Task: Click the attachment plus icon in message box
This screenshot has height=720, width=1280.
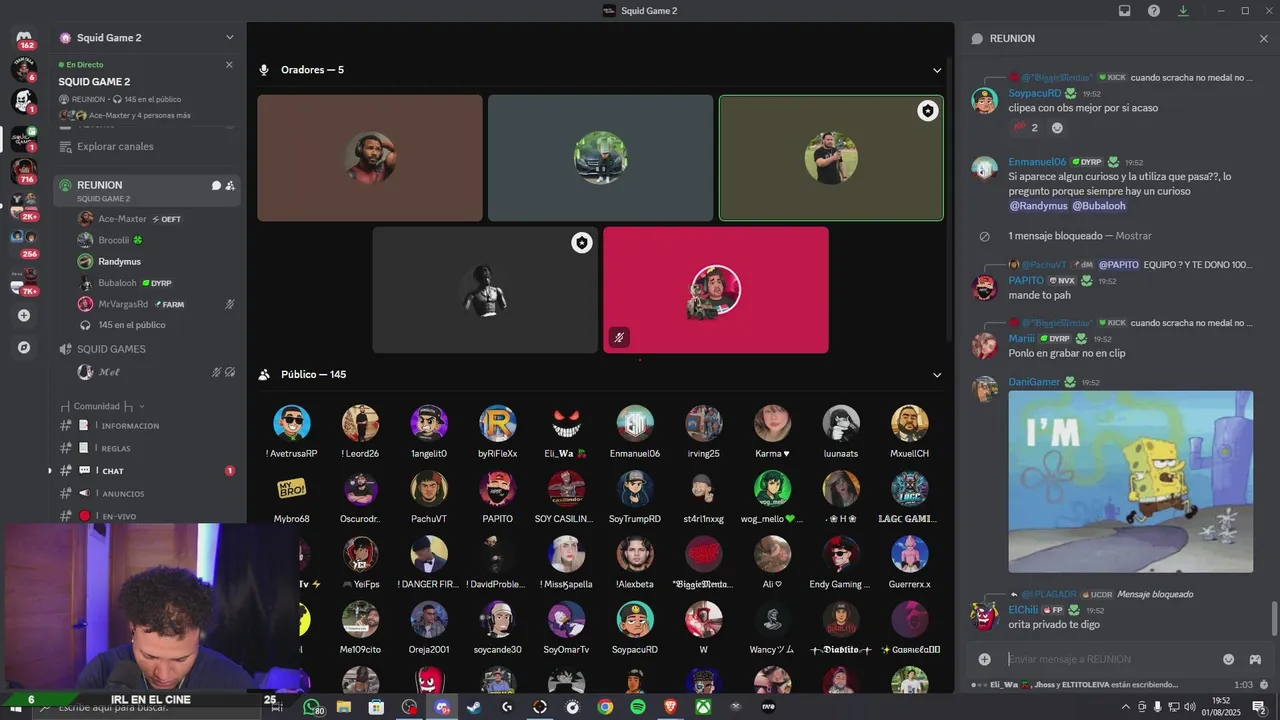Action: tap(985, 659)
